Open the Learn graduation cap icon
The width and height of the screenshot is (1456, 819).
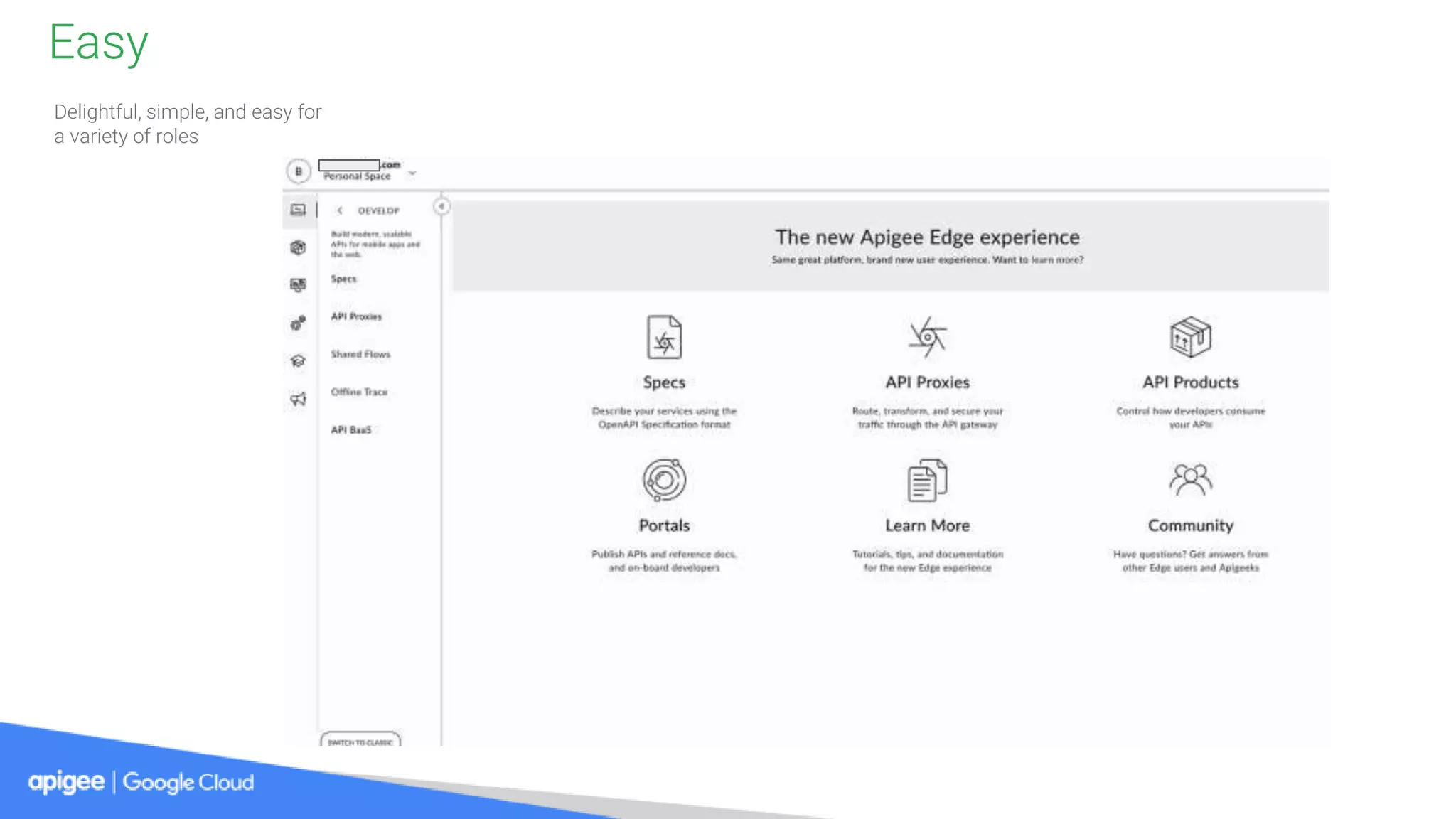click(x=299, y=361)
